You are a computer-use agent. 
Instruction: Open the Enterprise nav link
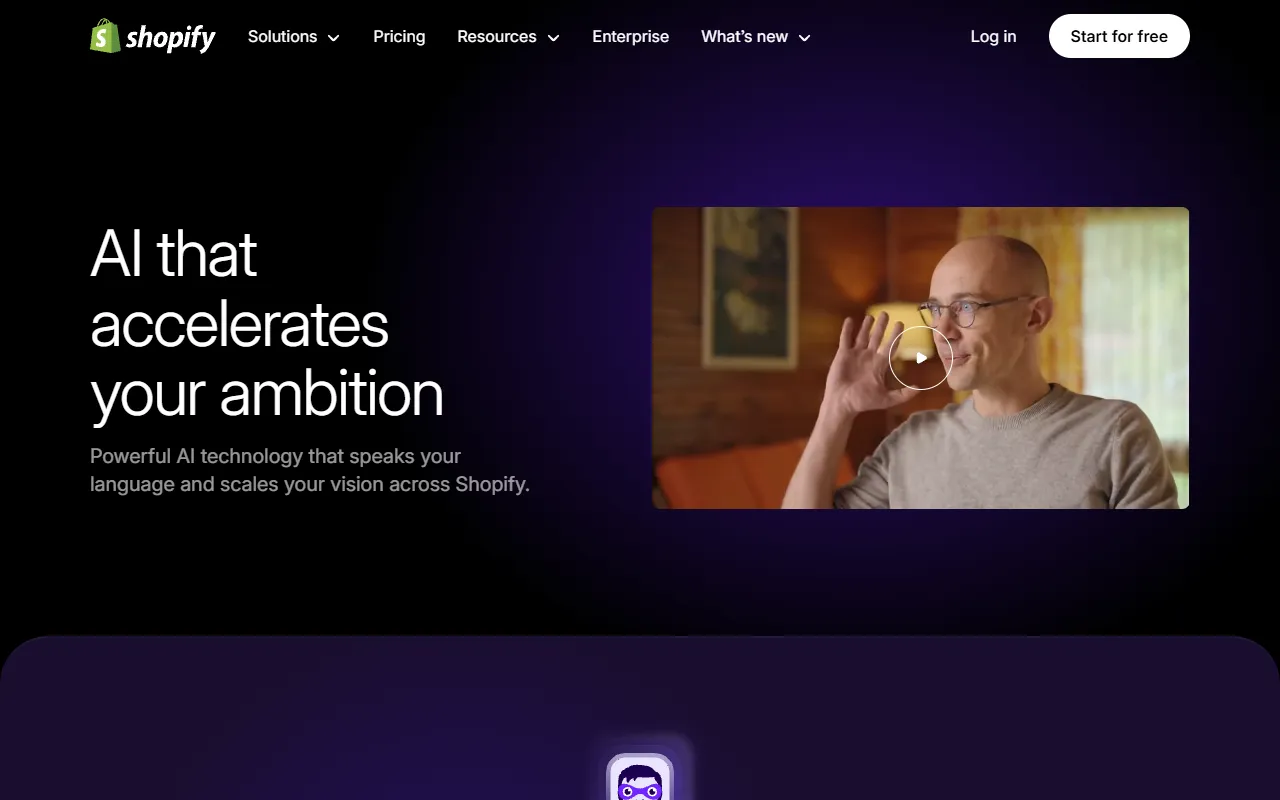click(630, 36)
